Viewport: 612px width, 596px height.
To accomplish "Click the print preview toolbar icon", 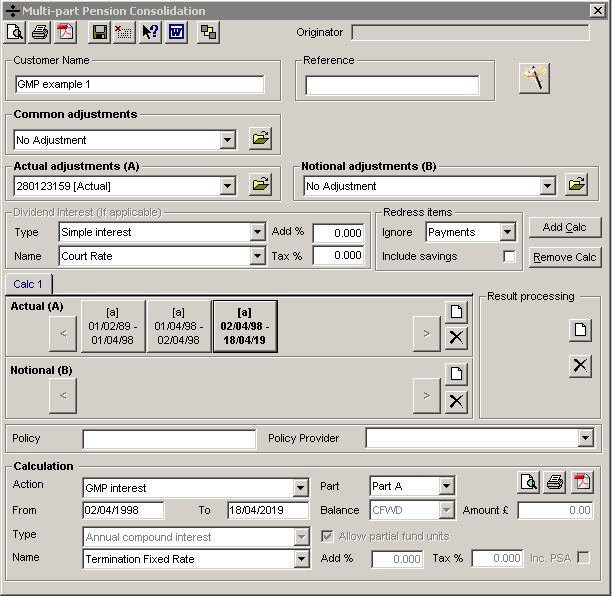I will pyautogui.click(x=15, y=32).
